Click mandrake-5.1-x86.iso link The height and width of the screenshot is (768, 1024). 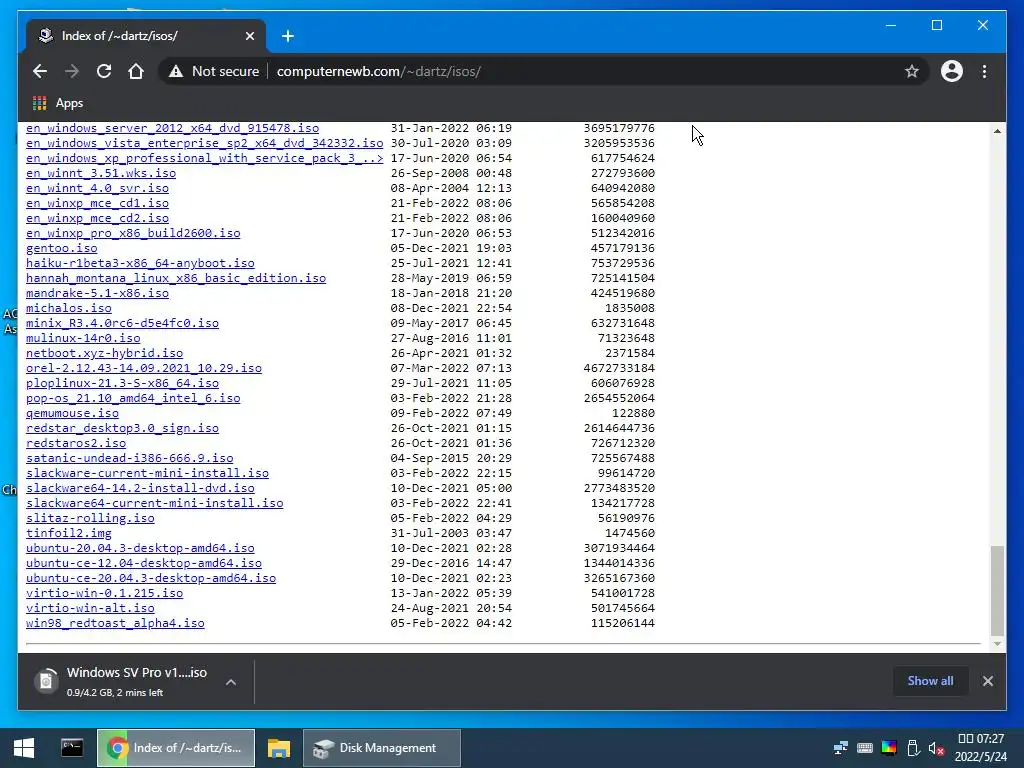(x=97, y=293)
